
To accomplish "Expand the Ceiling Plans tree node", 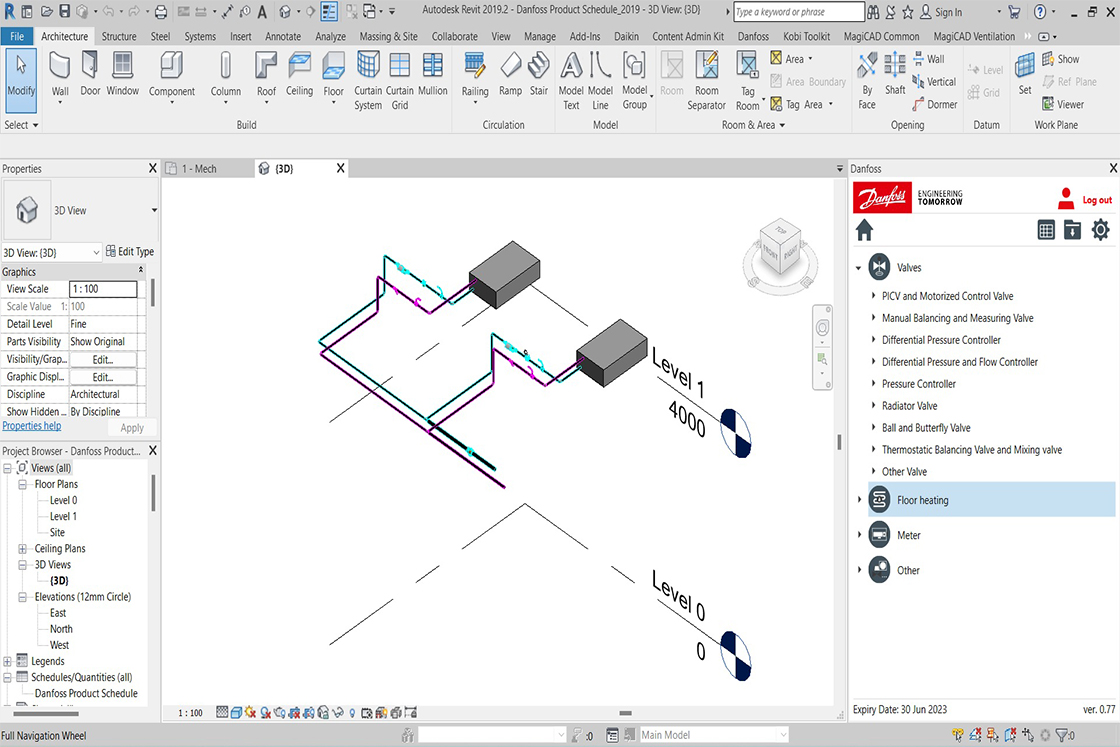I will click(23, 549).
